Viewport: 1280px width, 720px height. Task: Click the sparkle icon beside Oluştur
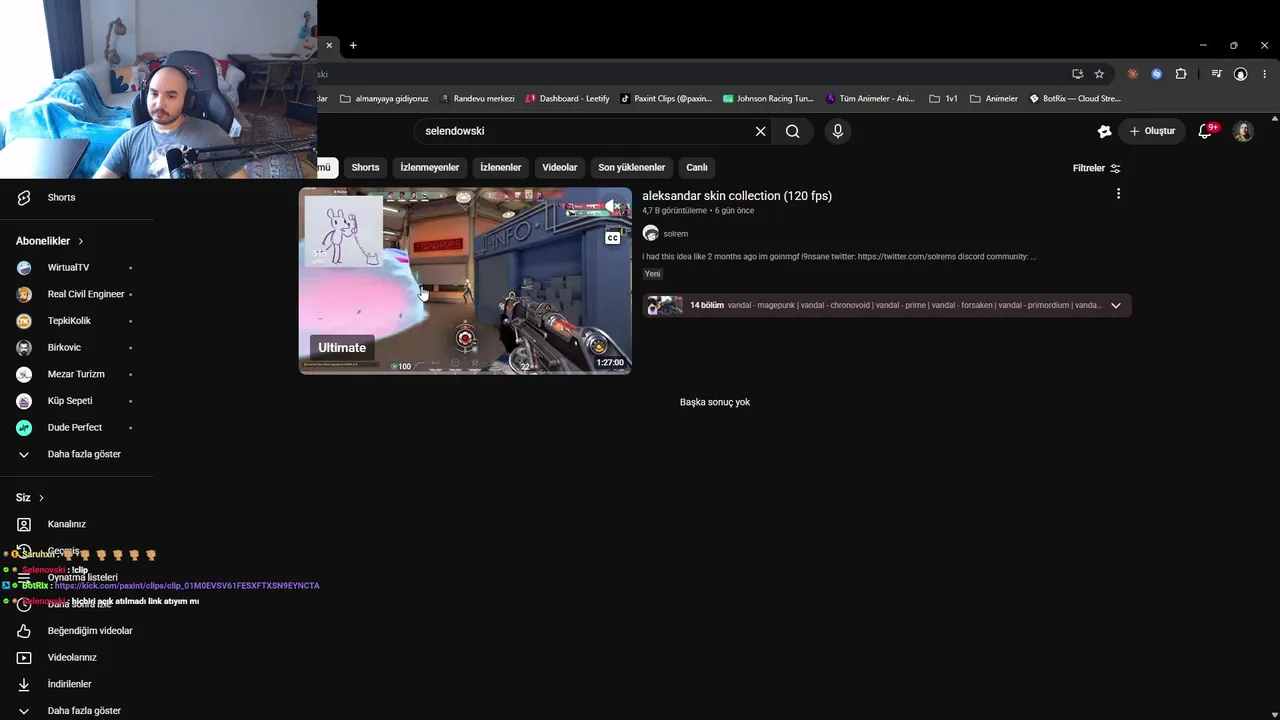coord(1104,131)
